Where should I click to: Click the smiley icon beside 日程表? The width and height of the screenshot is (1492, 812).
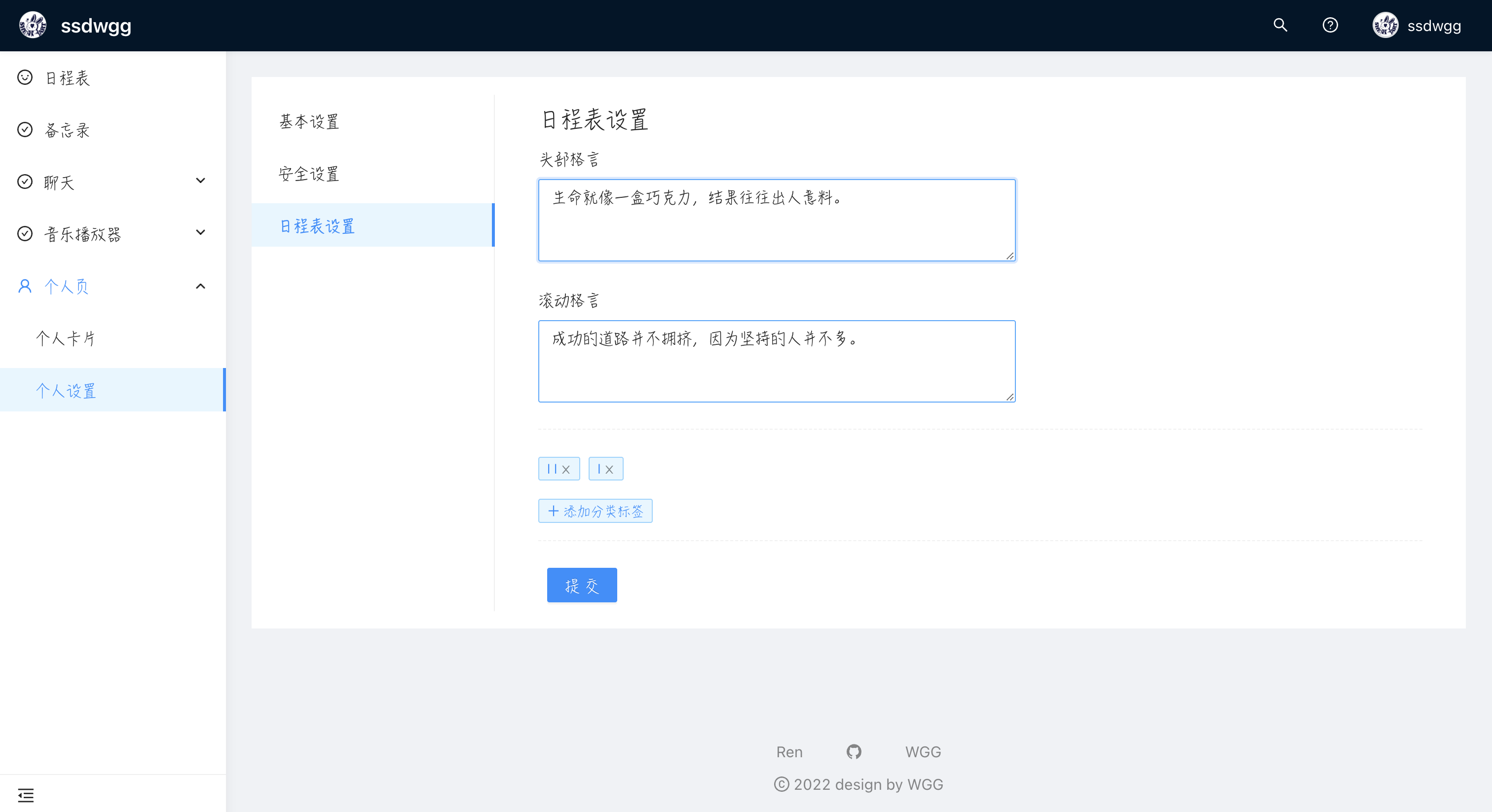(25, 77)
